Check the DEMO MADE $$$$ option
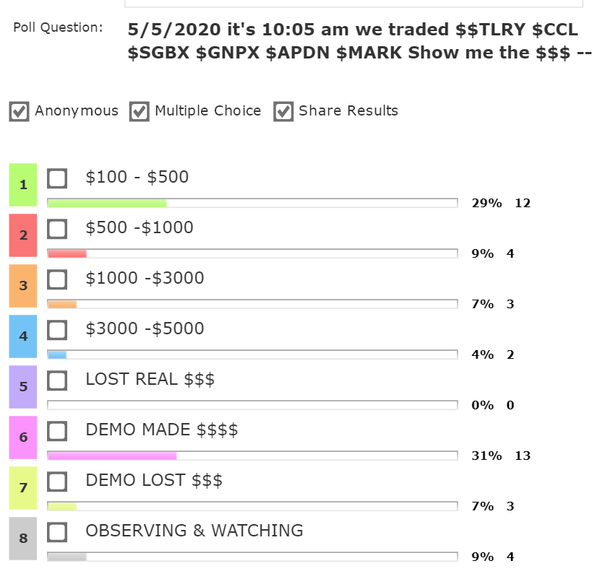The width and height of the screenshot is (600, 579). [58, 430]
